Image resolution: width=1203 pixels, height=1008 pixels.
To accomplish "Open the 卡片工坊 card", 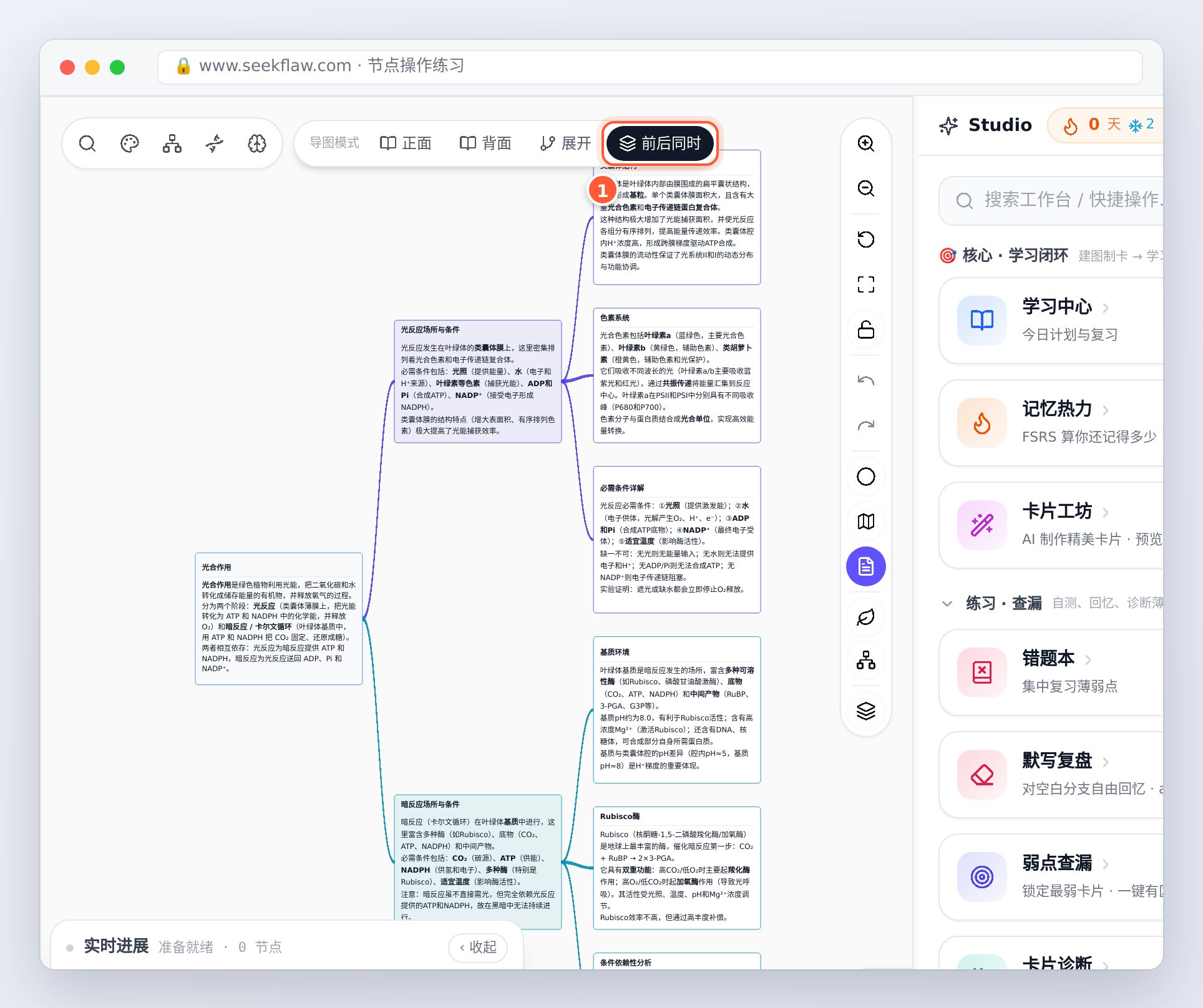I will click(x=1051, y=525).
